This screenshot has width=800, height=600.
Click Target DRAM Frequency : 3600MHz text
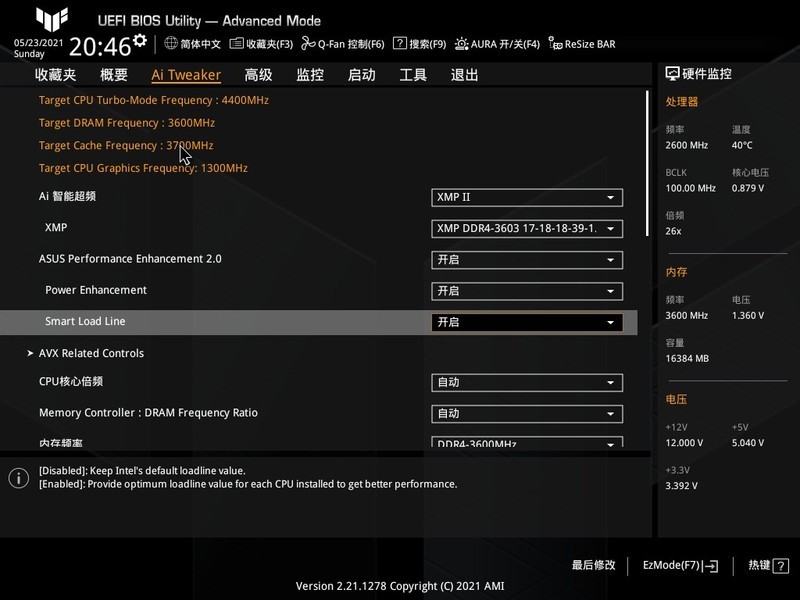(x=127, y=123)
